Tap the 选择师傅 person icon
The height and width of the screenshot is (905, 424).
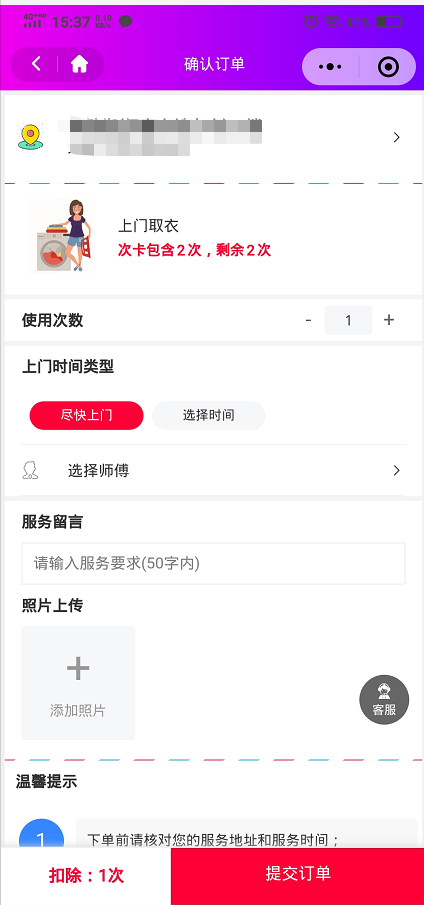point(30,470)
